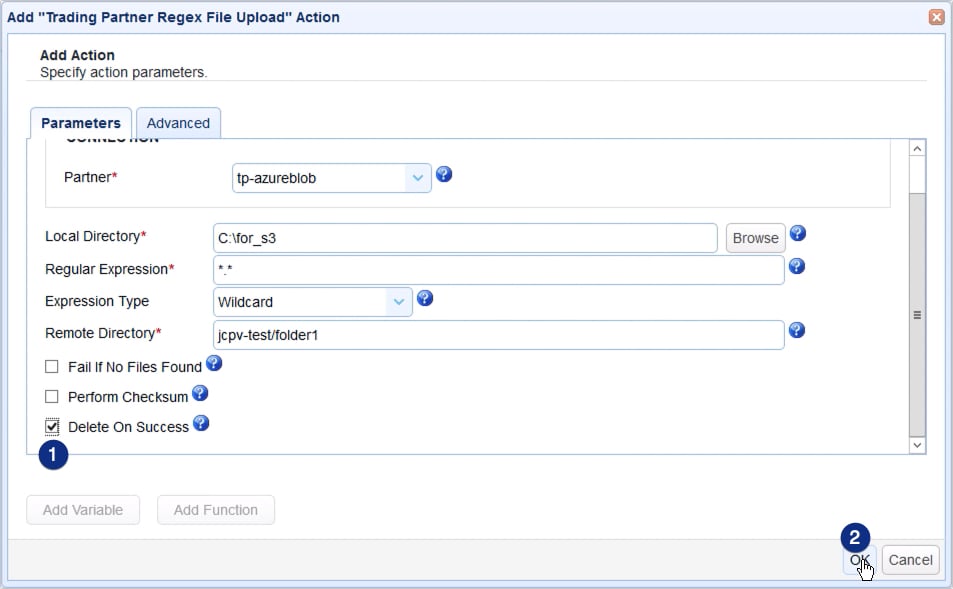Click the Perform Checksum help icon
The height and width of the screenshot is (589, 953).
pyautogui.click(x=199, y=392)
